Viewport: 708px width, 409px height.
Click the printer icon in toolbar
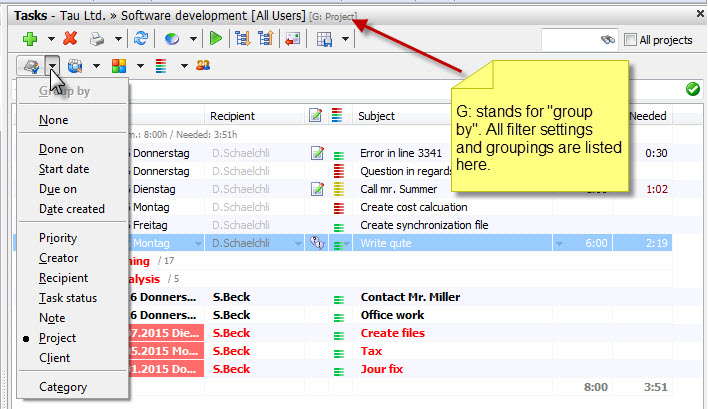[97, 39]
